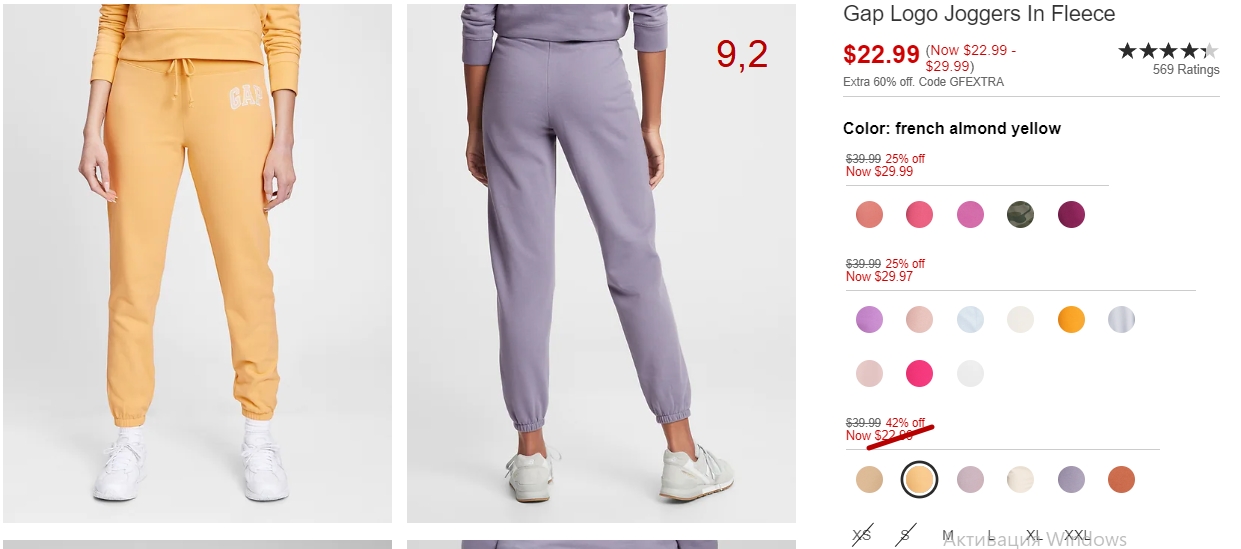Image resolution: width=1241 pixels, height=549 pixels.
Task: Choose the tan beige swatch under $22.99
Action: pos(869,480)
